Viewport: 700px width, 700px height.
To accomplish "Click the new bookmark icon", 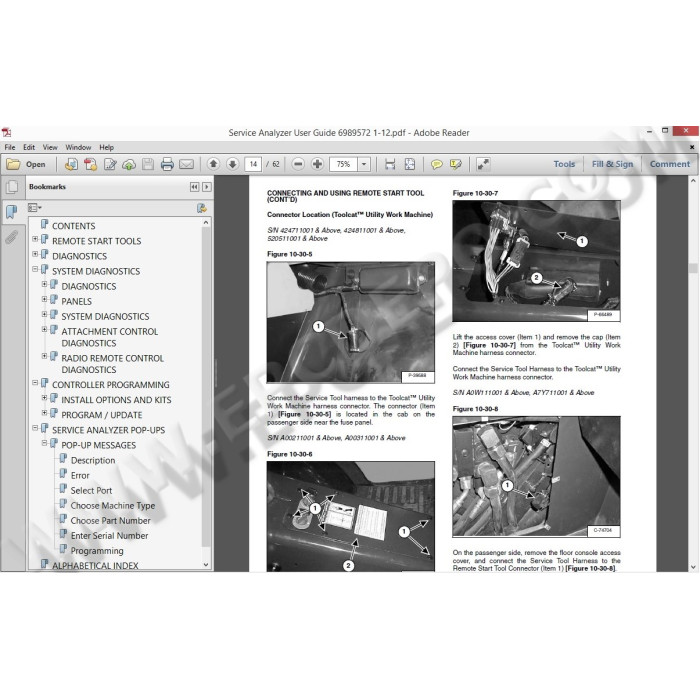I will pos(202,208).
